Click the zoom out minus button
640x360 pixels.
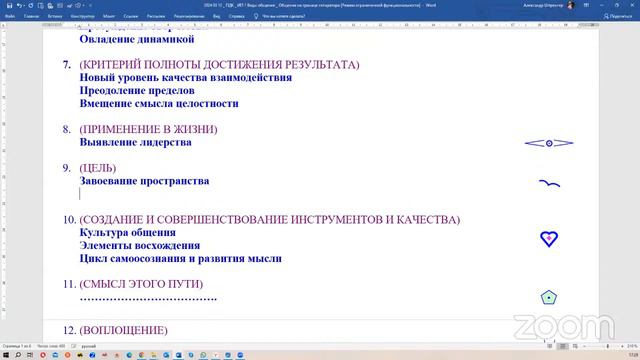(x=584, y=346)
